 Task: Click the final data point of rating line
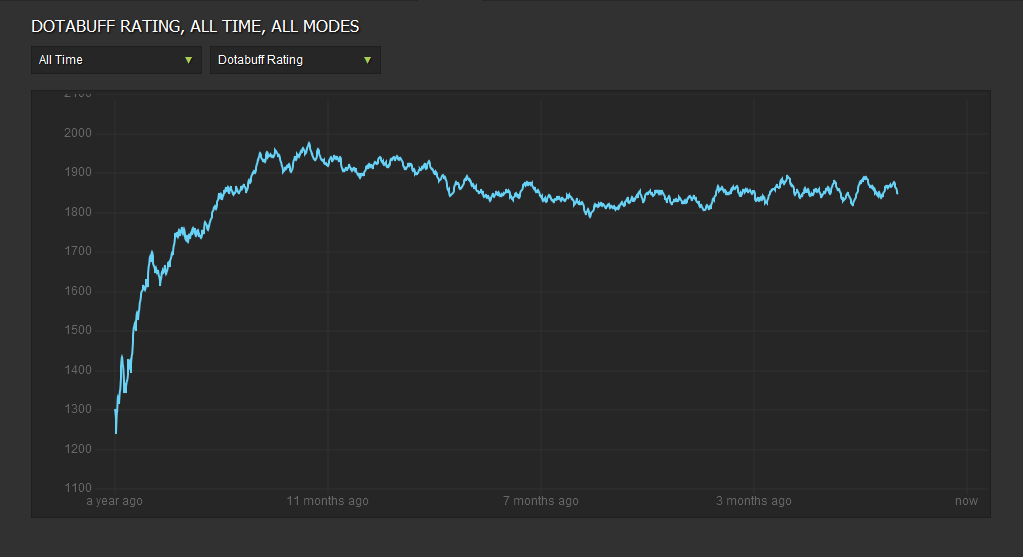[x=897, y=193]
